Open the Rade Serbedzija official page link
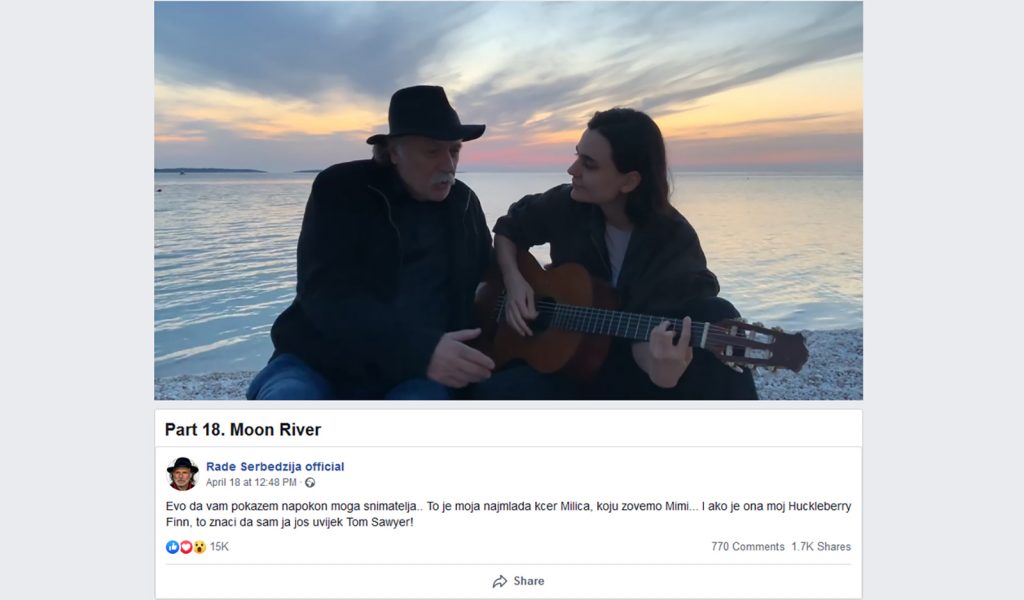This screenshot has height=600, width=1024. (x=275, y=467)
